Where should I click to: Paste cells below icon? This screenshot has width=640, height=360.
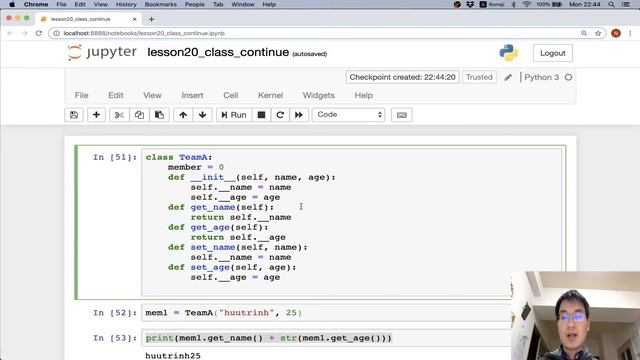click(x=159, y=115)
